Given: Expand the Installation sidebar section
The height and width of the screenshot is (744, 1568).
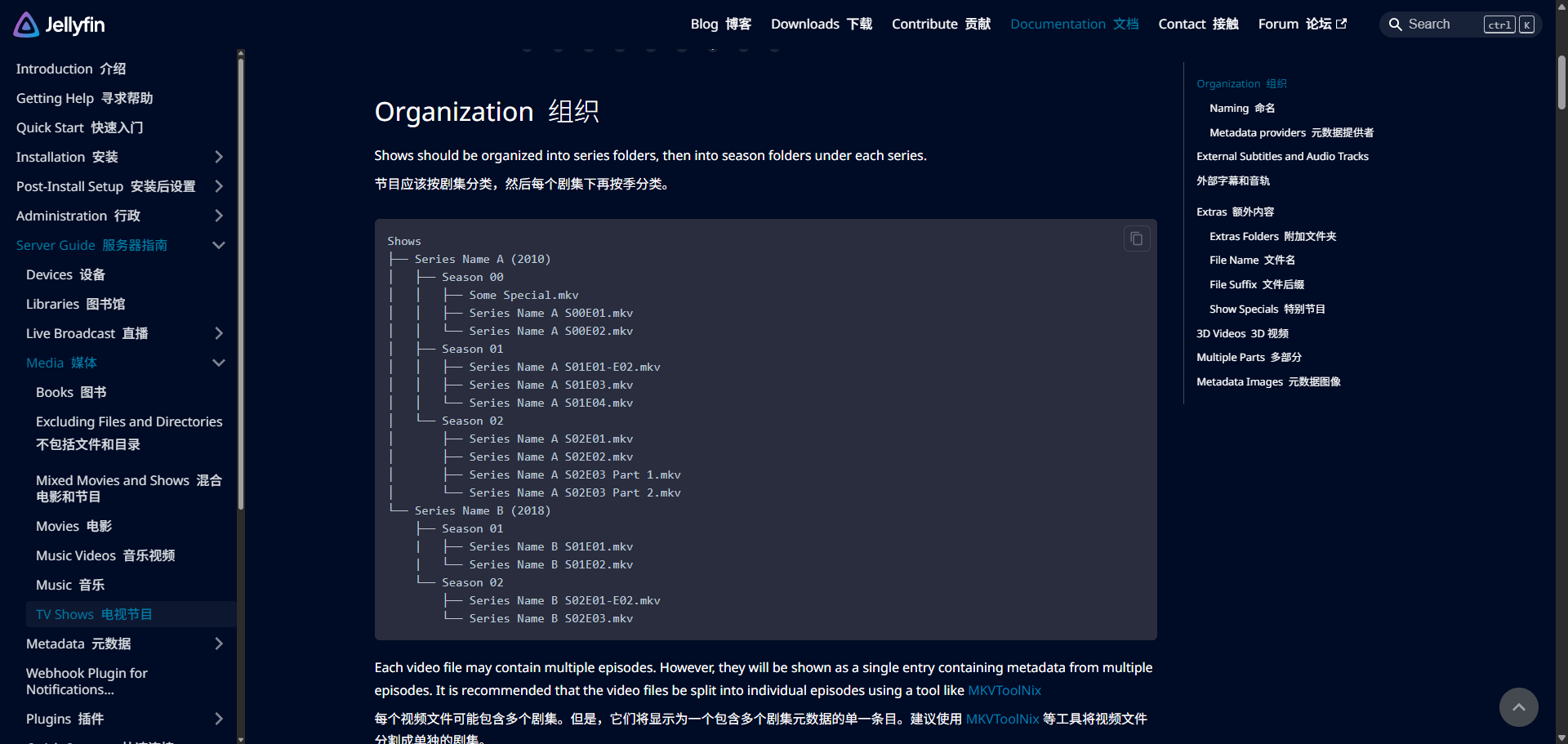Looking at the screenshot, I should point(218,157).
